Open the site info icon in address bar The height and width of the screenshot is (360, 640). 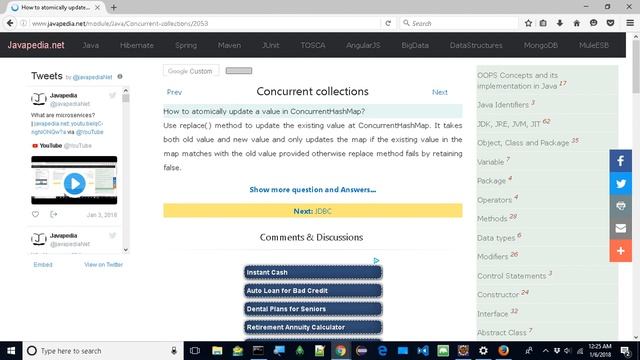pyautogui.click(x=24, y=23)
